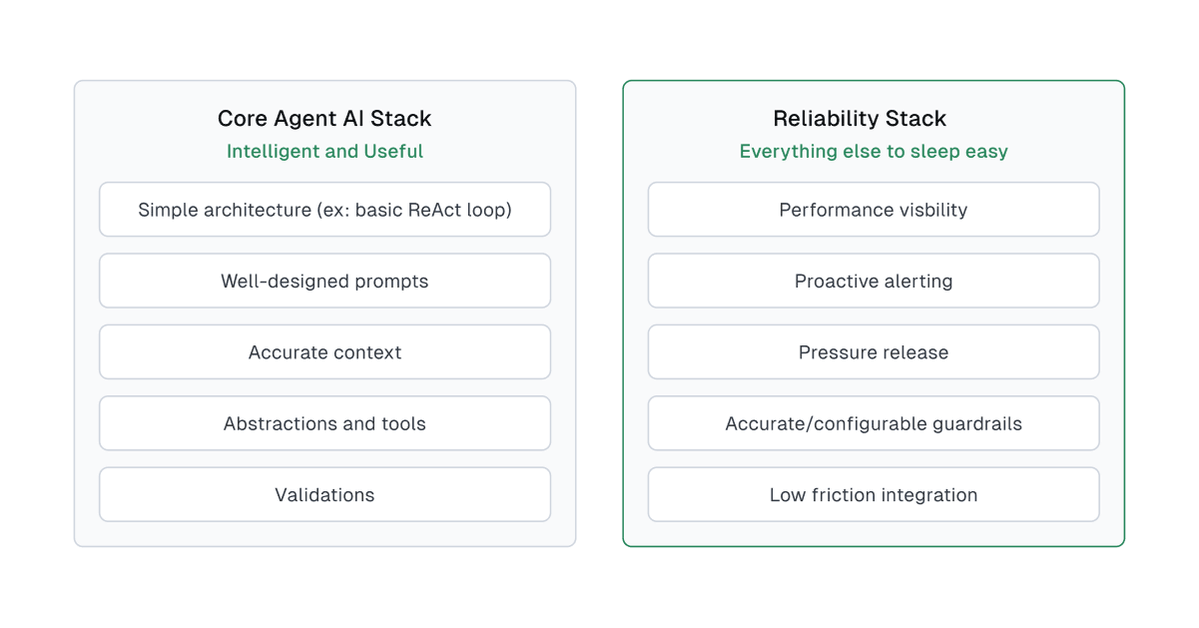1199x628 pixels.
Task: Click empty space below the Validations box
Action: pos(324,534)
